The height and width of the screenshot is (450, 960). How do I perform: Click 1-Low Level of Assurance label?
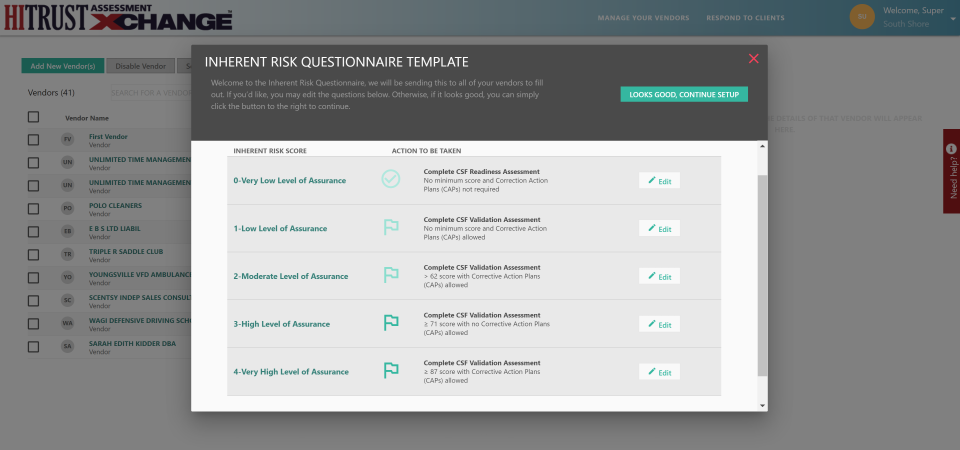280,228
